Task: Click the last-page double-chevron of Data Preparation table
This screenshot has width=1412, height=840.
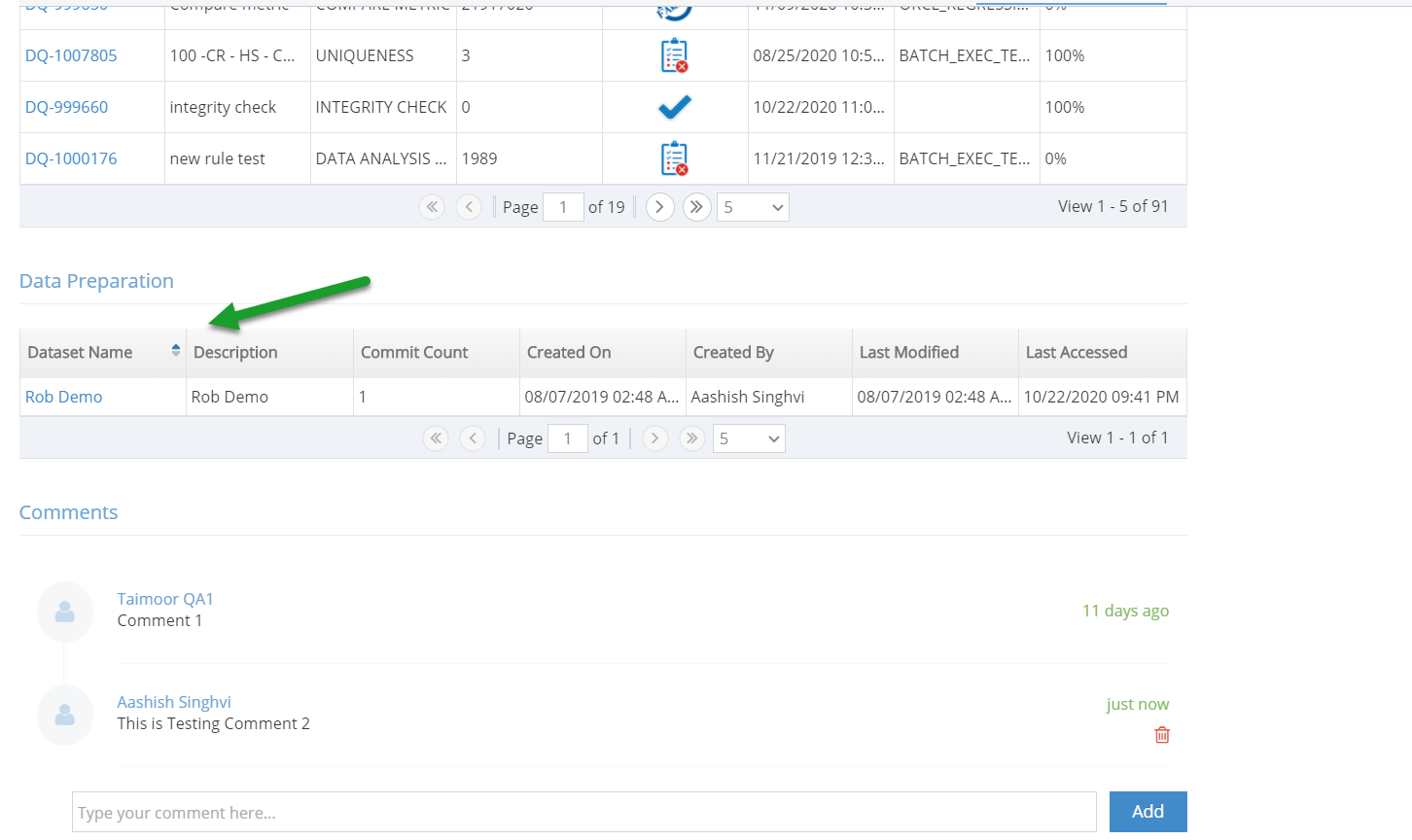Action: (x=691, y=438)
